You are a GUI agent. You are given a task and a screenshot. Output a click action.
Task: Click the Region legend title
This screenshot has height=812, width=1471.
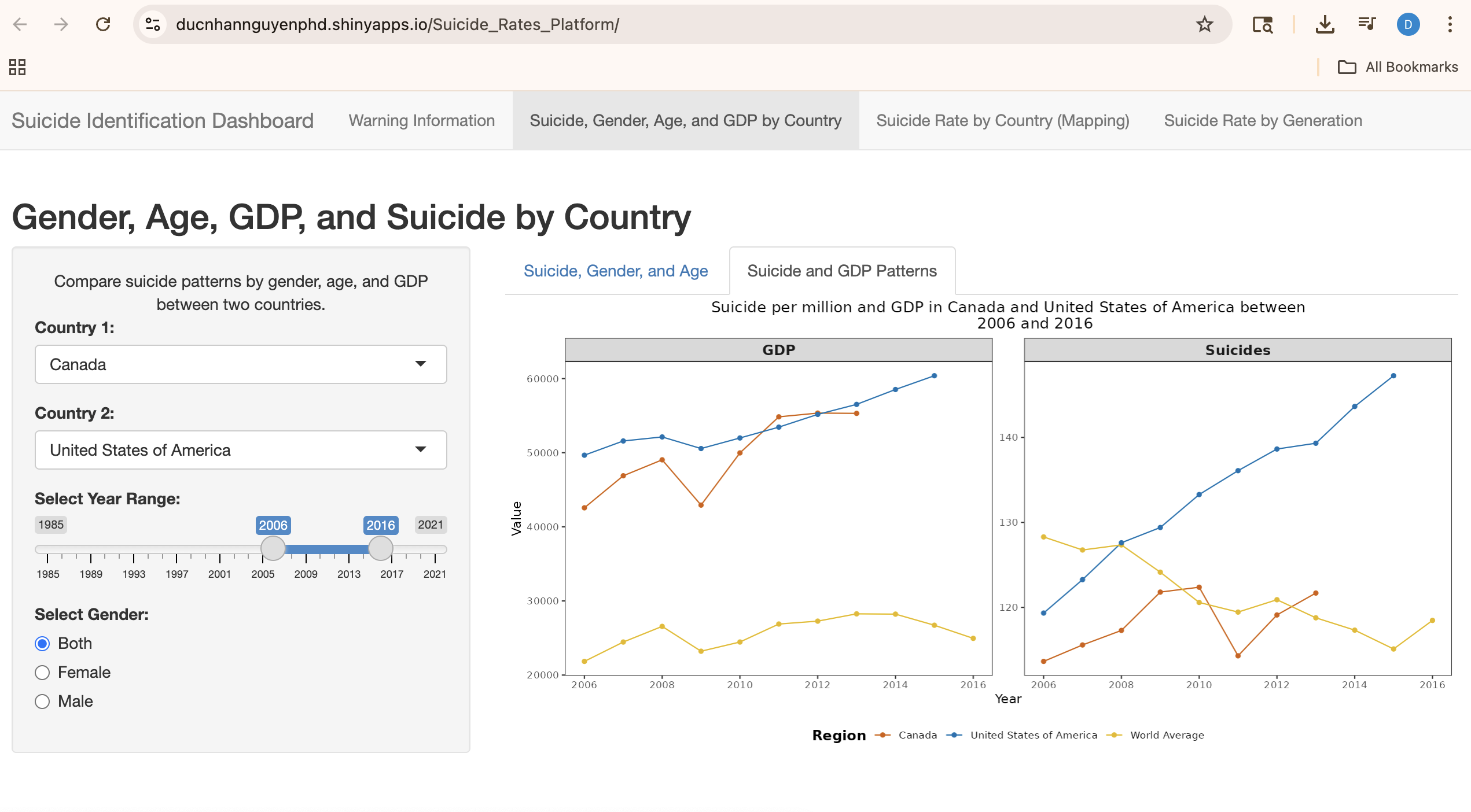839,735
